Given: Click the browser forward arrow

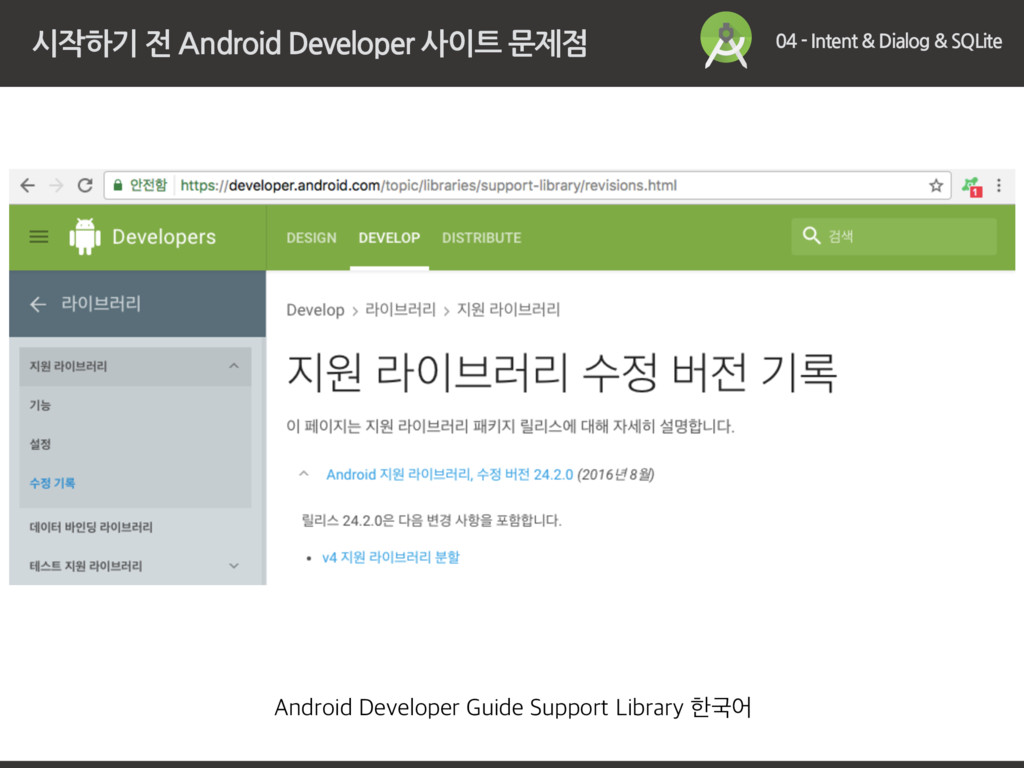Looking at the screenshot, I should [56, 186].
